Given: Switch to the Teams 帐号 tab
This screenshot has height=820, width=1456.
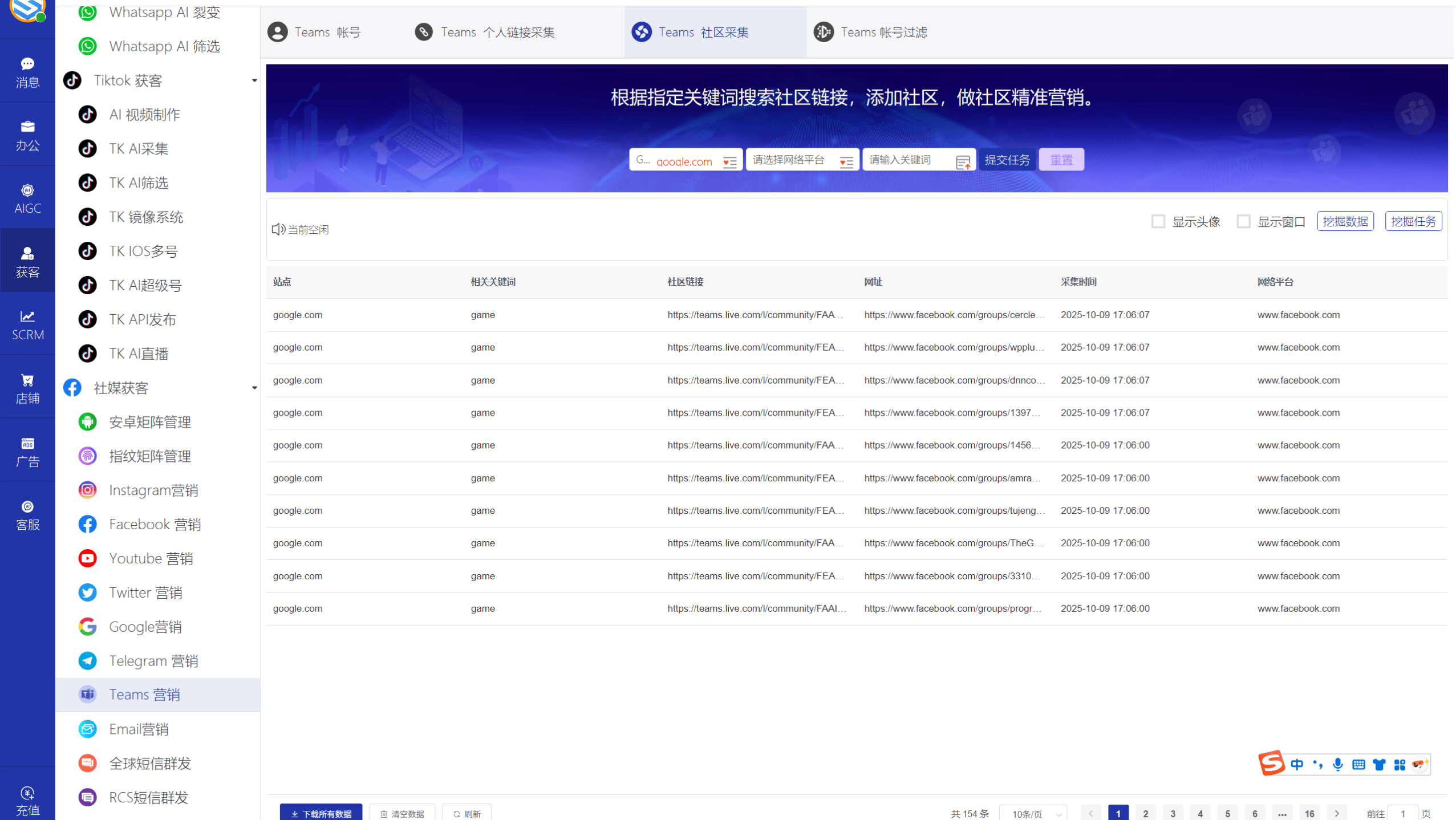Looking at the screenshot, I should (x=327, y=32).
